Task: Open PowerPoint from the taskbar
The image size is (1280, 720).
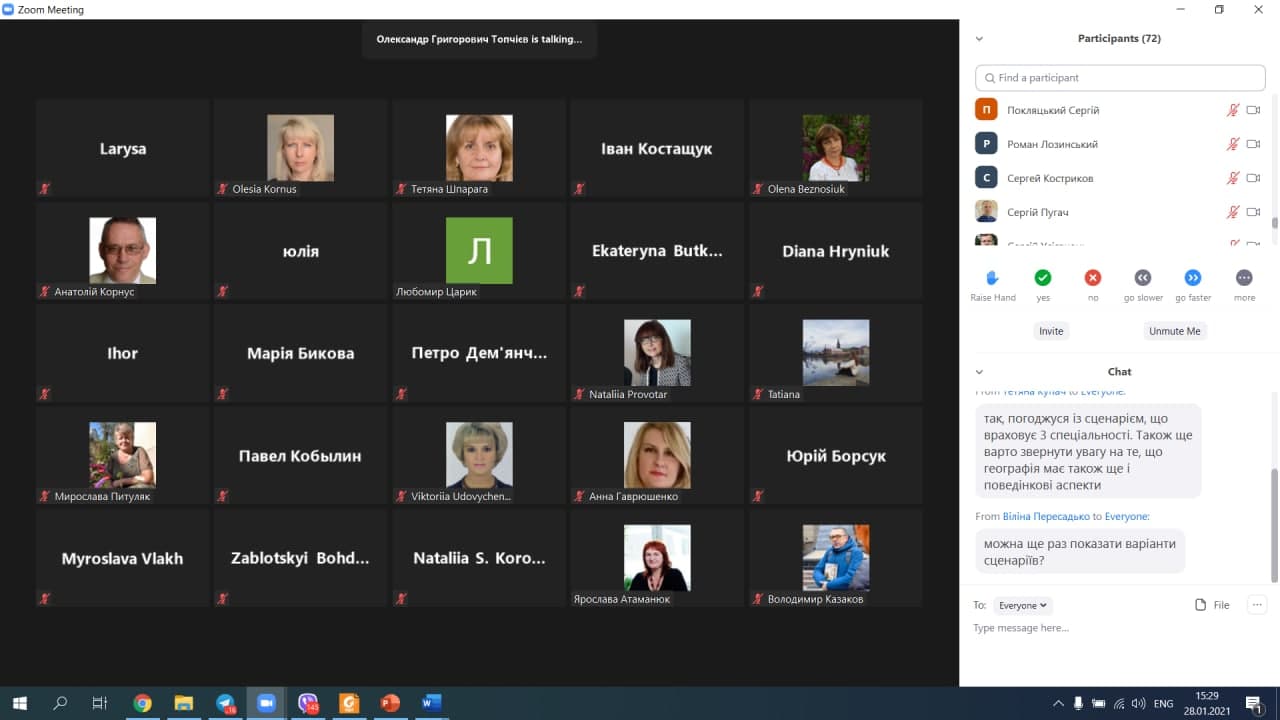Action: [390, 703]
